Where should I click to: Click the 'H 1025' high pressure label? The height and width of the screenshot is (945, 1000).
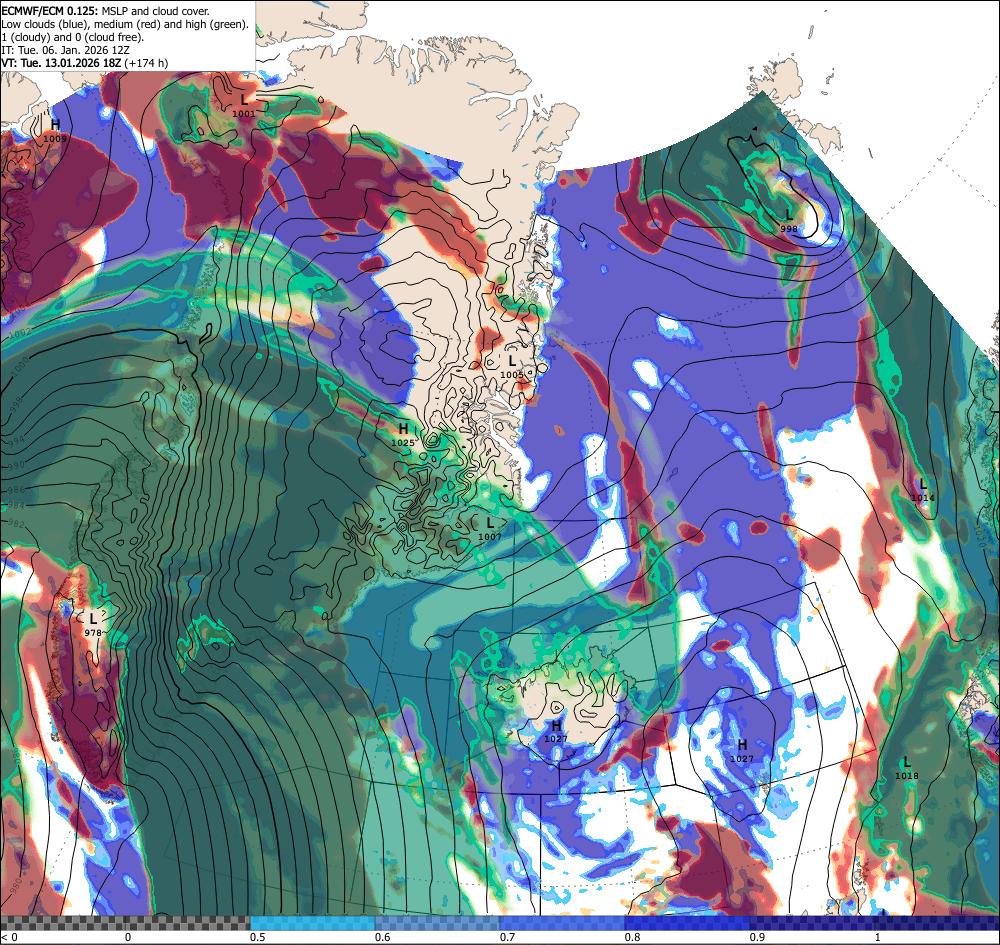coord(403,434)
